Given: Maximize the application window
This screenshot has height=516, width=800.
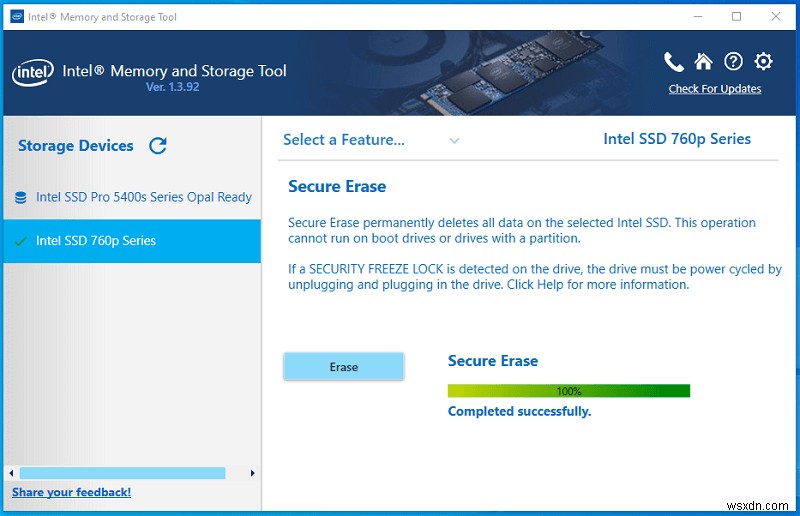Looking at the screenshot, I should (736, 17).
